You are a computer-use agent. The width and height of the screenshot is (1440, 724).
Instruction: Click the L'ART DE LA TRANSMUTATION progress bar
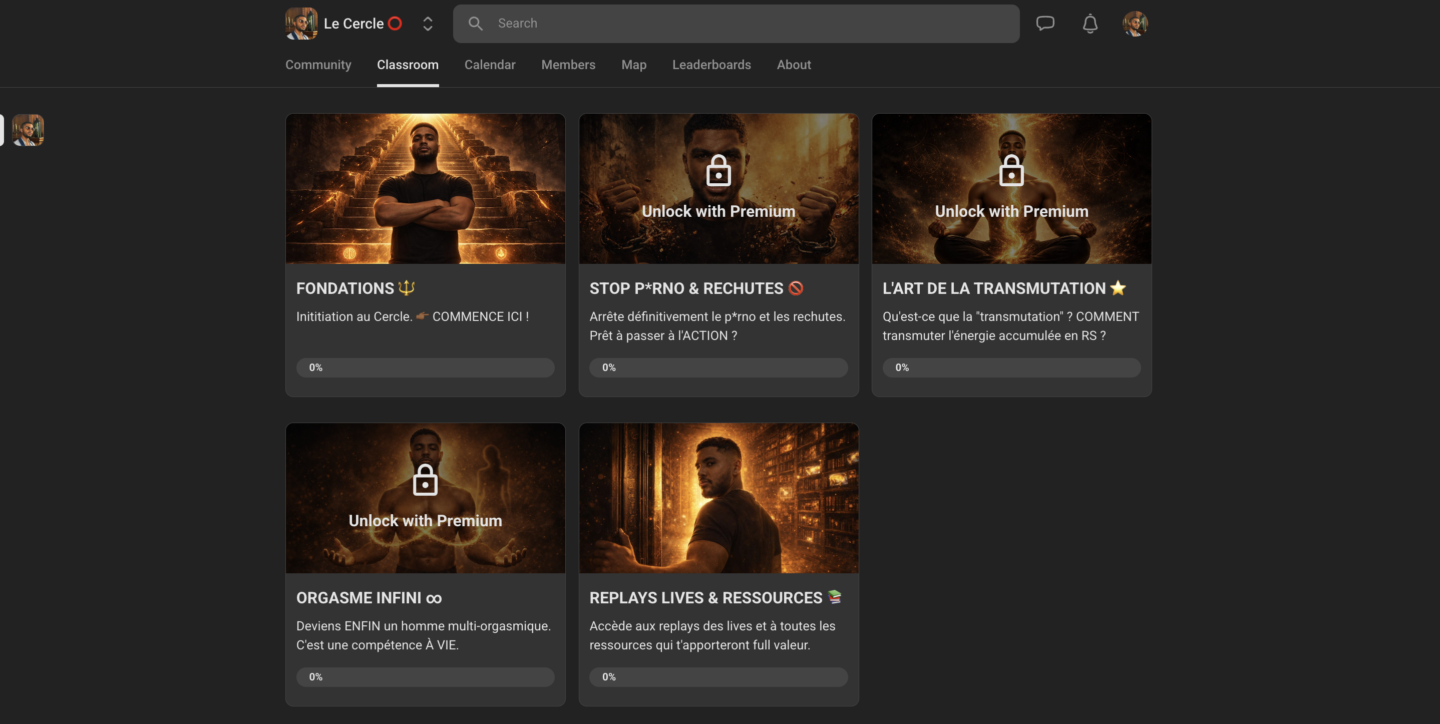1011,368
